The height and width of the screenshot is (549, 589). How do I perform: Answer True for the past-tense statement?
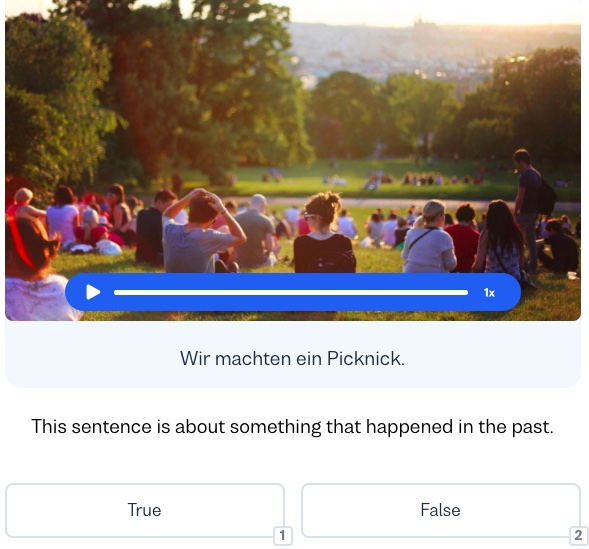point(145,510)
